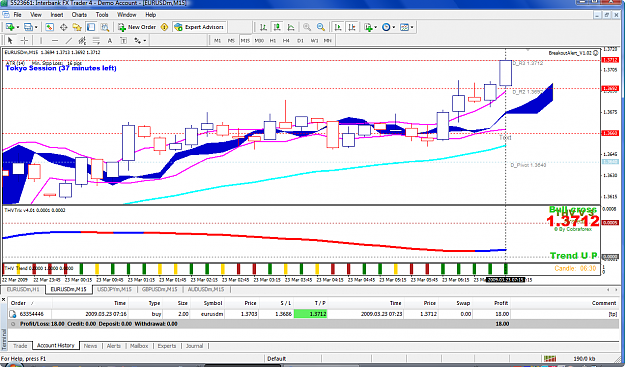Screen dimensions: 625x367
Task: Switch timeframe to M1
Action: pos(217,40)
